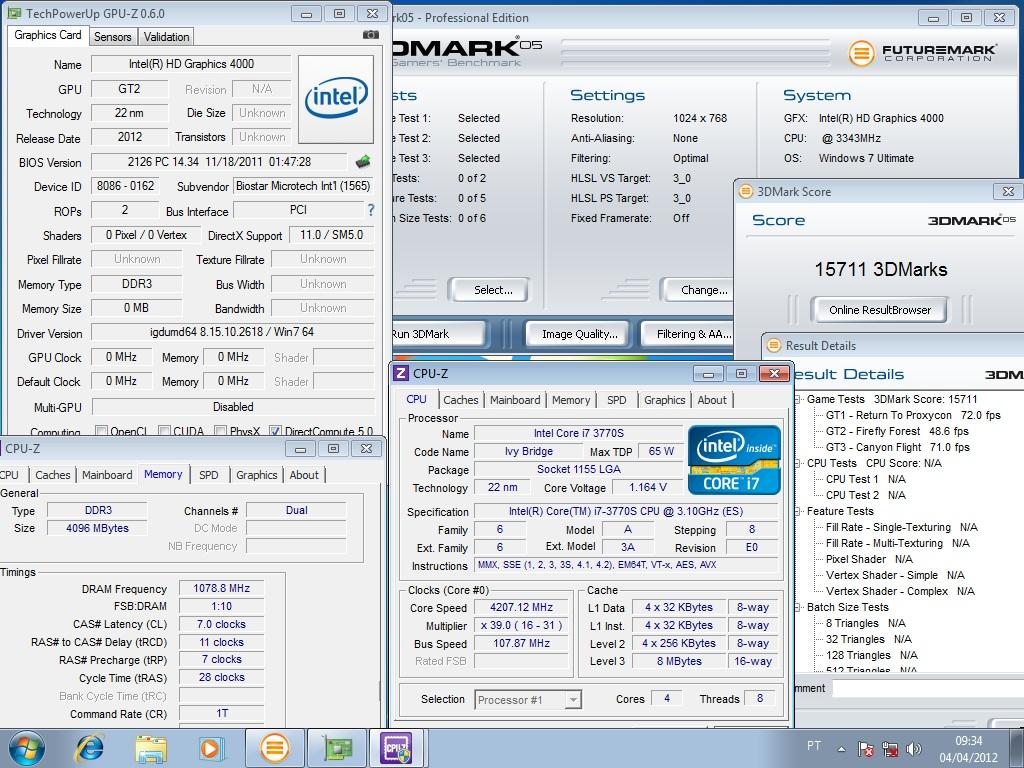This screenshot has height=768, width=1024.
Task: Switch to Mainboard tab in front CPU-Z
Action: [x=515, y=400]
